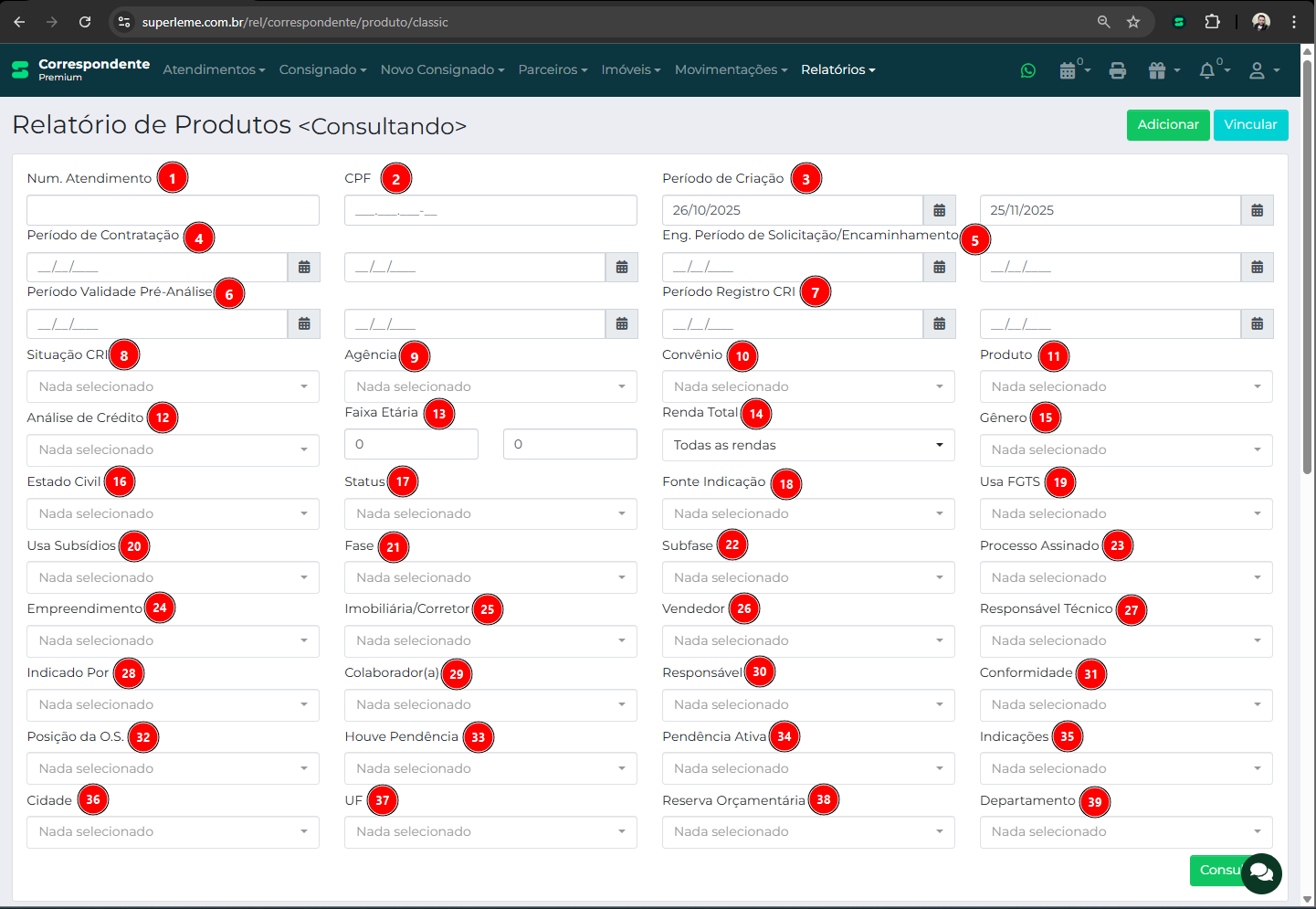Image resolution: width=1316 pixels, height=909 pixels.
Task: Open the notifications bell
Action: 1207,70
